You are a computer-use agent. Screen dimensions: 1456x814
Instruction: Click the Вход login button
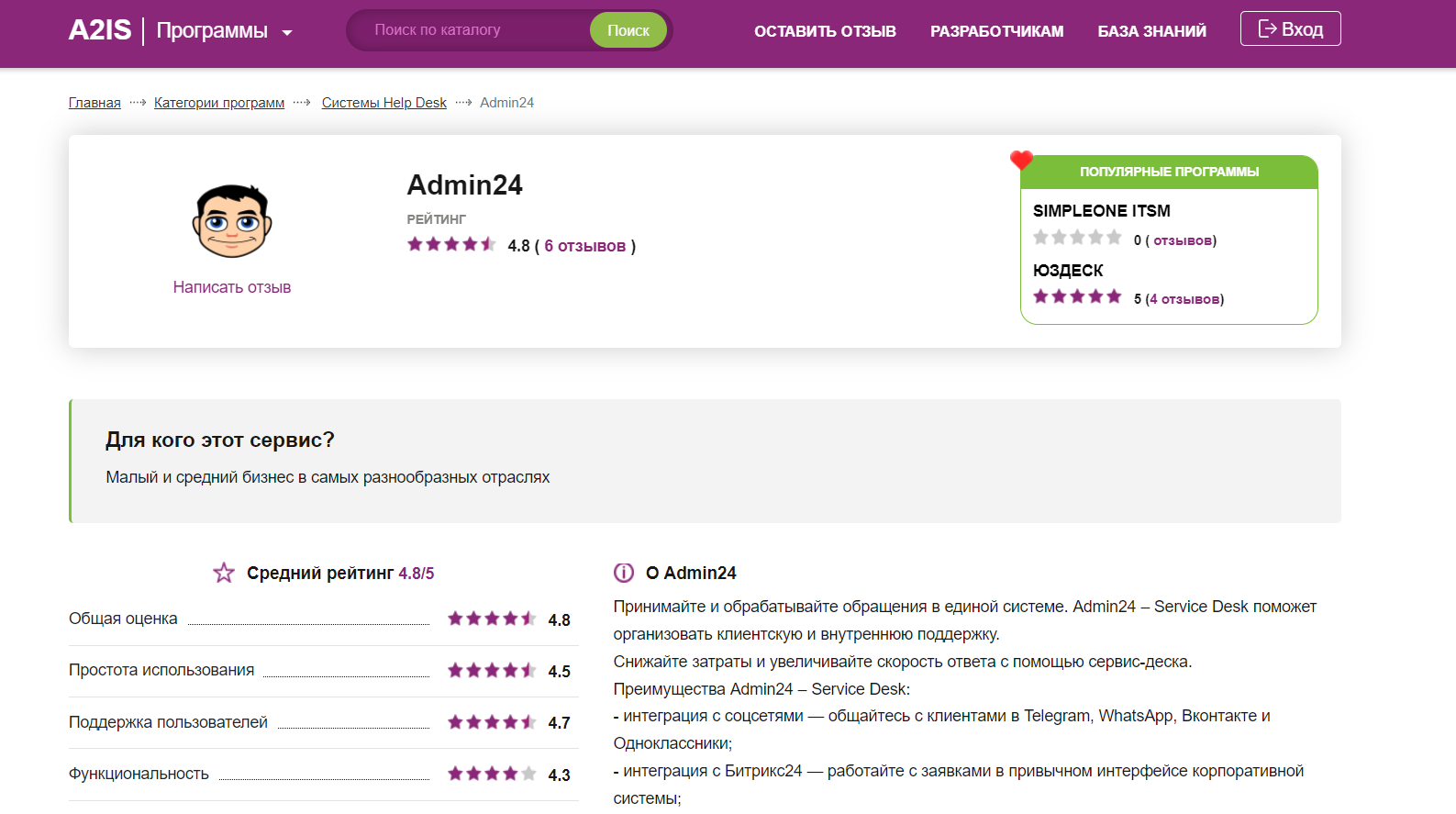1290,28
